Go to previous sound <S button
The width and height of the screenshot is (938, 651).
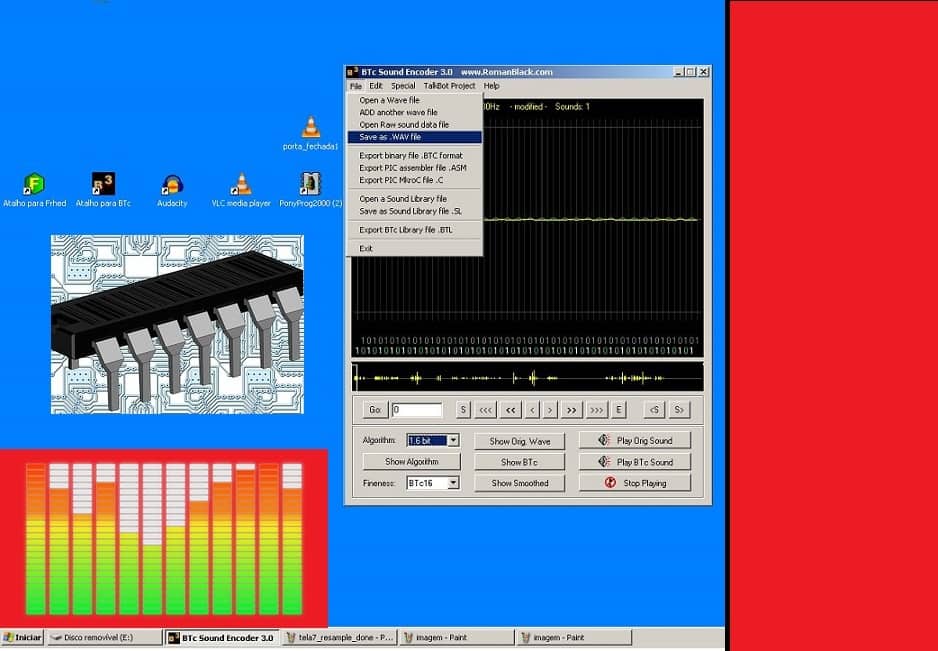click(x=654, y=410)
